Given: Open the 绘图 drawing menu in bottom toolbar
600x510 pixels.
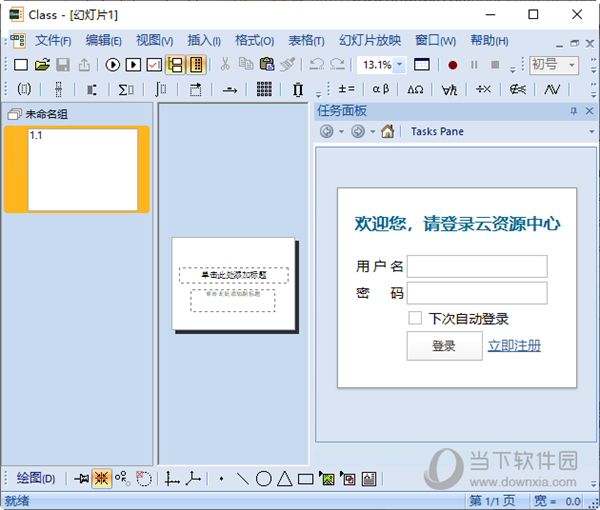Looking at the screenshot, I should [x=36, y=479].
